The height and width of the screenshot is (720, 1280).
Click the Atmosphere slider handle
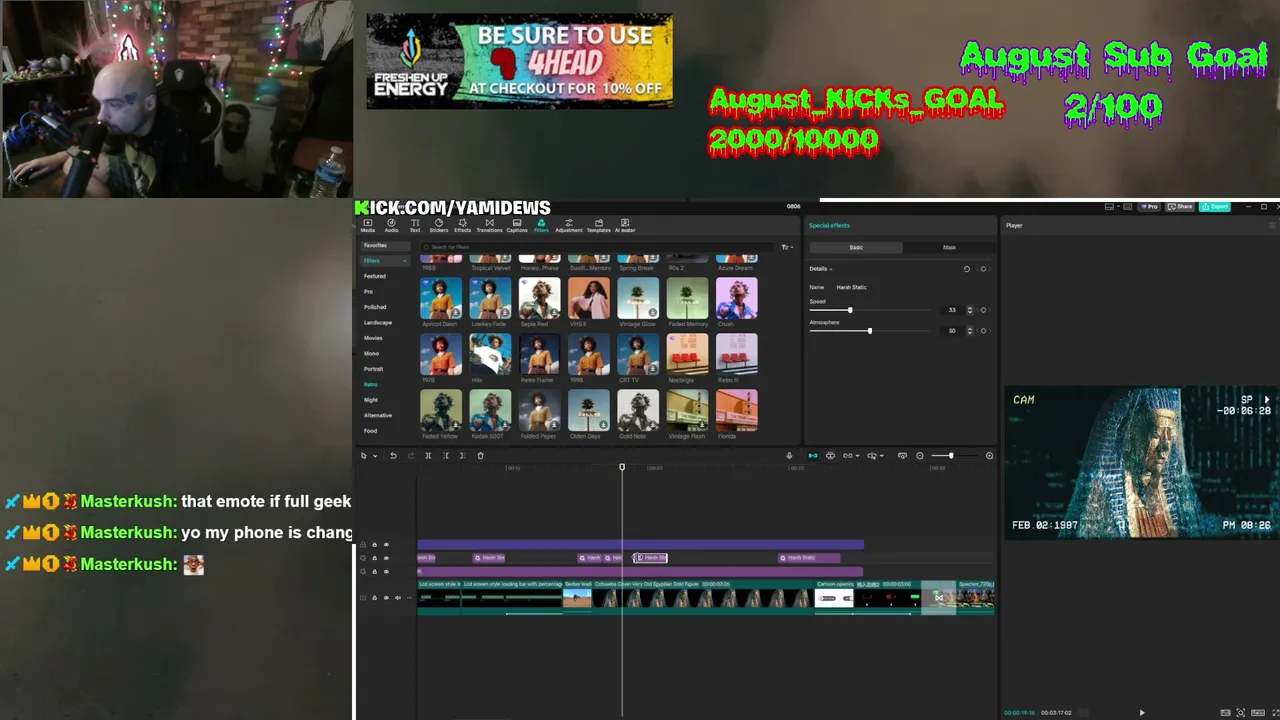click(869, 331)
